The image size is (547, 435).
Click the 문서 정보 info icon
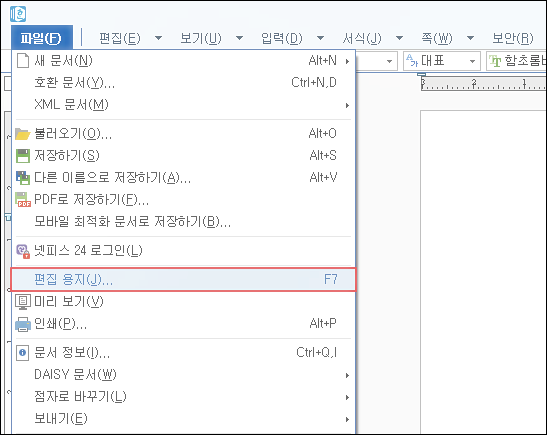[23, 353]
